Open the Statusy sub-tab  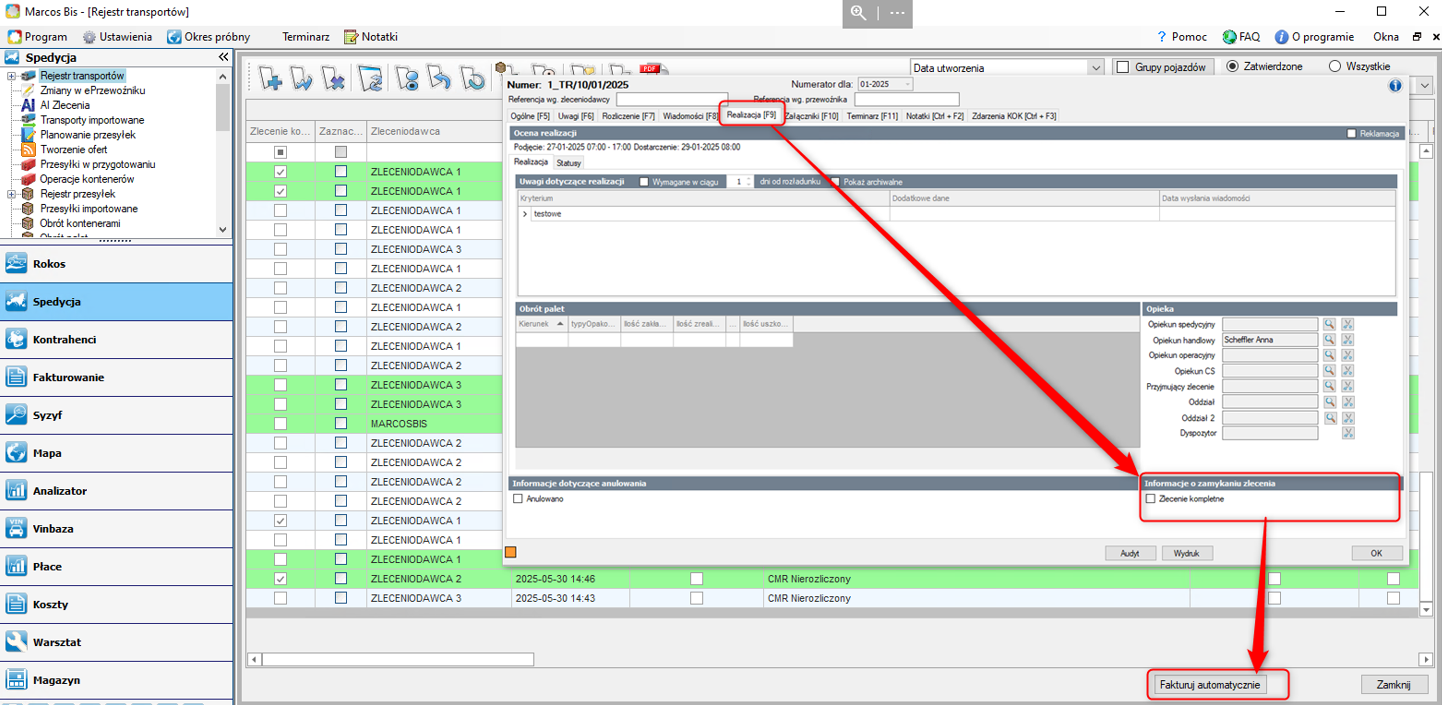click(x=569, y=162)
